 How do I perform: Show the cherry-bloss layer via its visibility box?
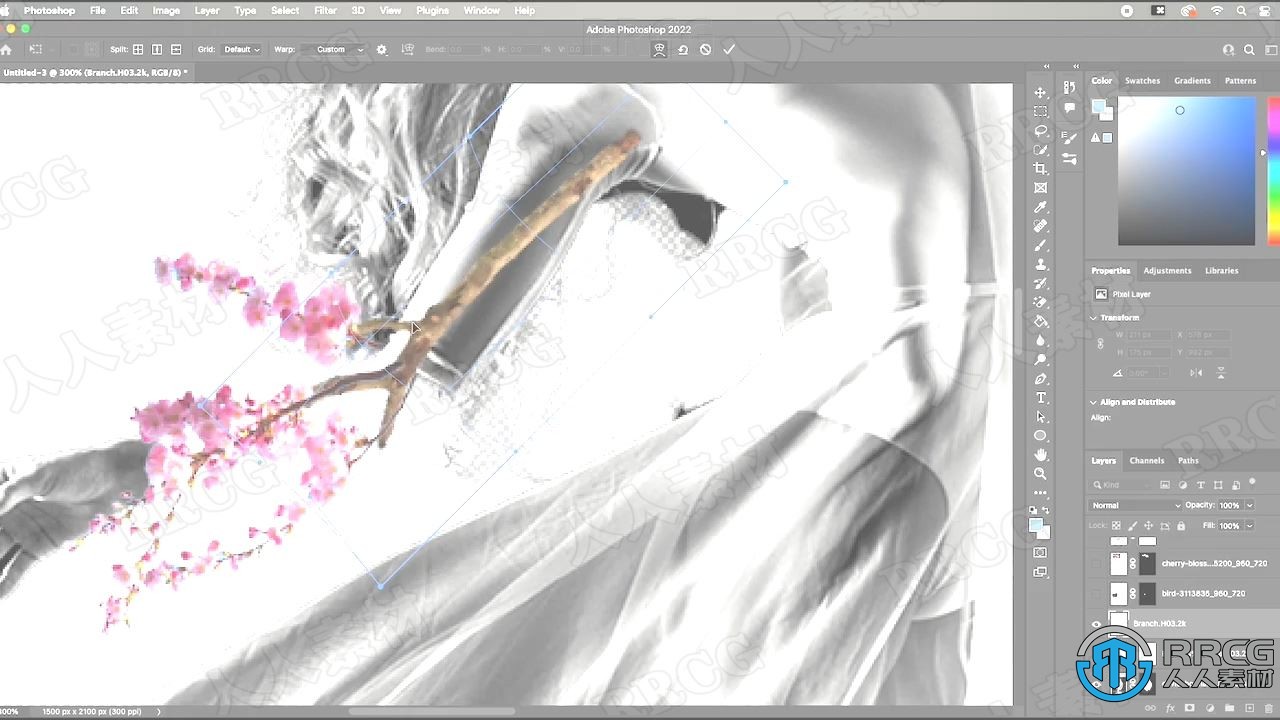[x=1097, y=564]
